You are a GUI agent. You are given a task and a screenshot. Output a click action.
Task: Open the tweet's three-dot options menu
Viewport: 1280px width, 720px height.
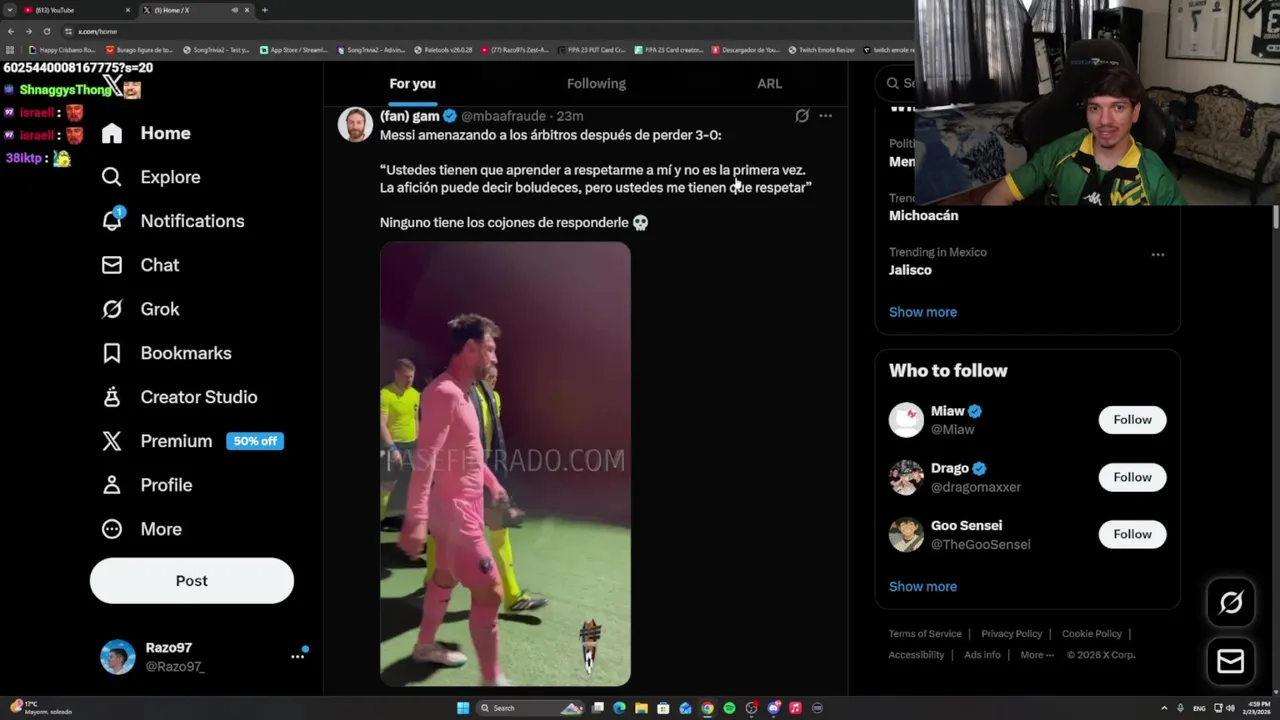pyautogui.click(x=825, y=116)
